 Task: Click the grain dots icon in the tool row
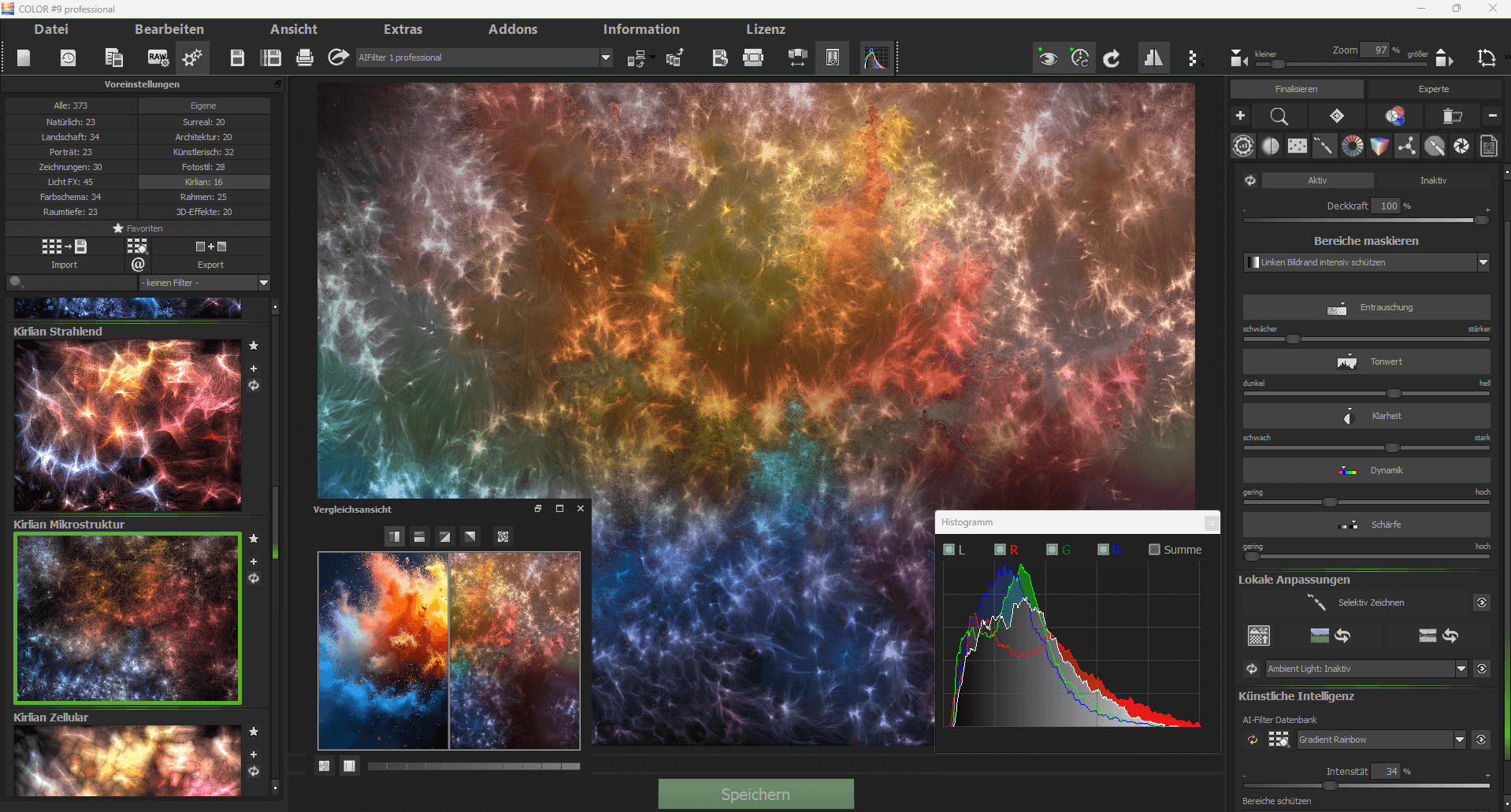[1298, 146]
